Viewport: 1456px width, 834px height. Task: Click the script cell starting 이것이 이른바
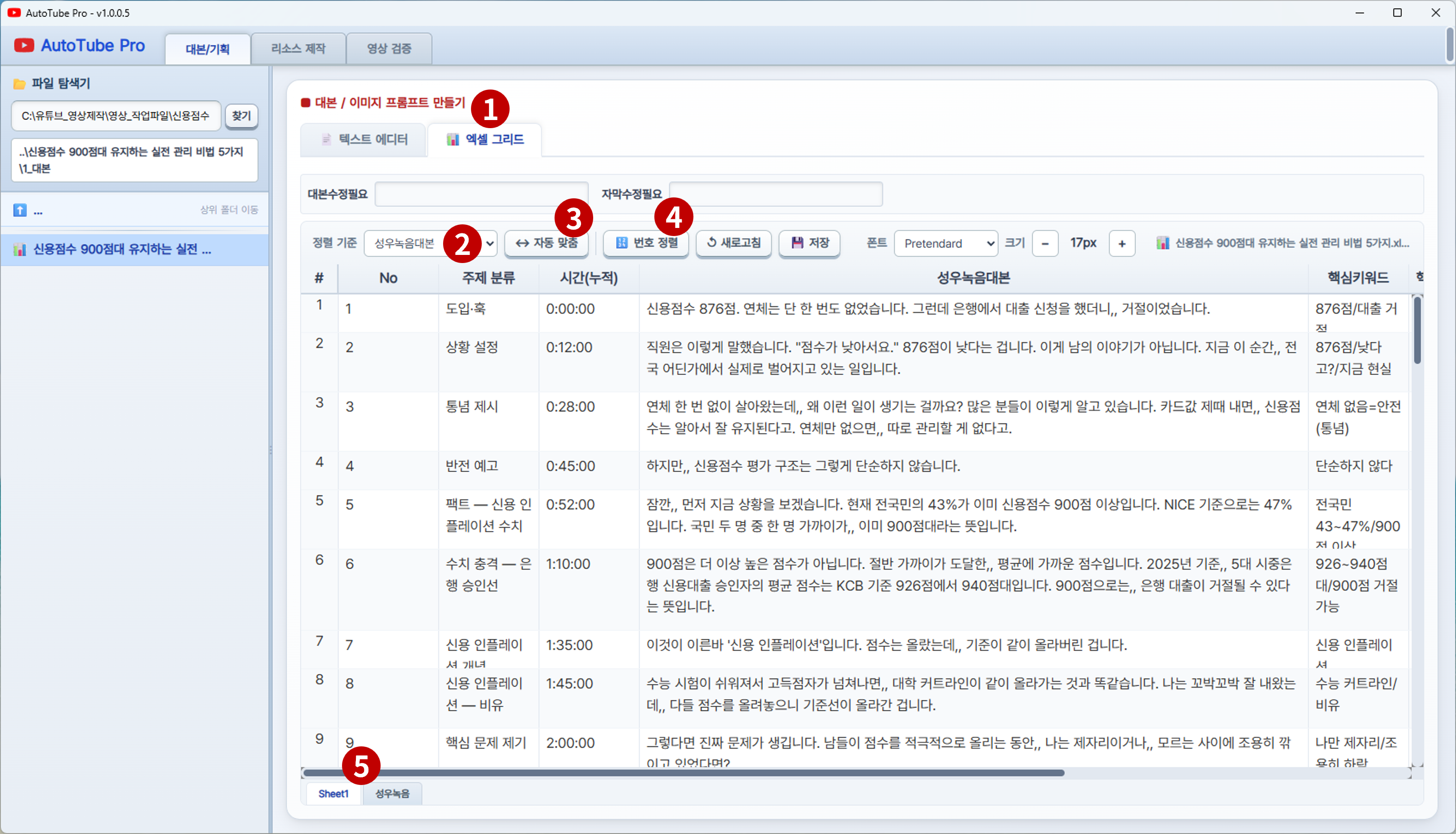coord(973,650)
